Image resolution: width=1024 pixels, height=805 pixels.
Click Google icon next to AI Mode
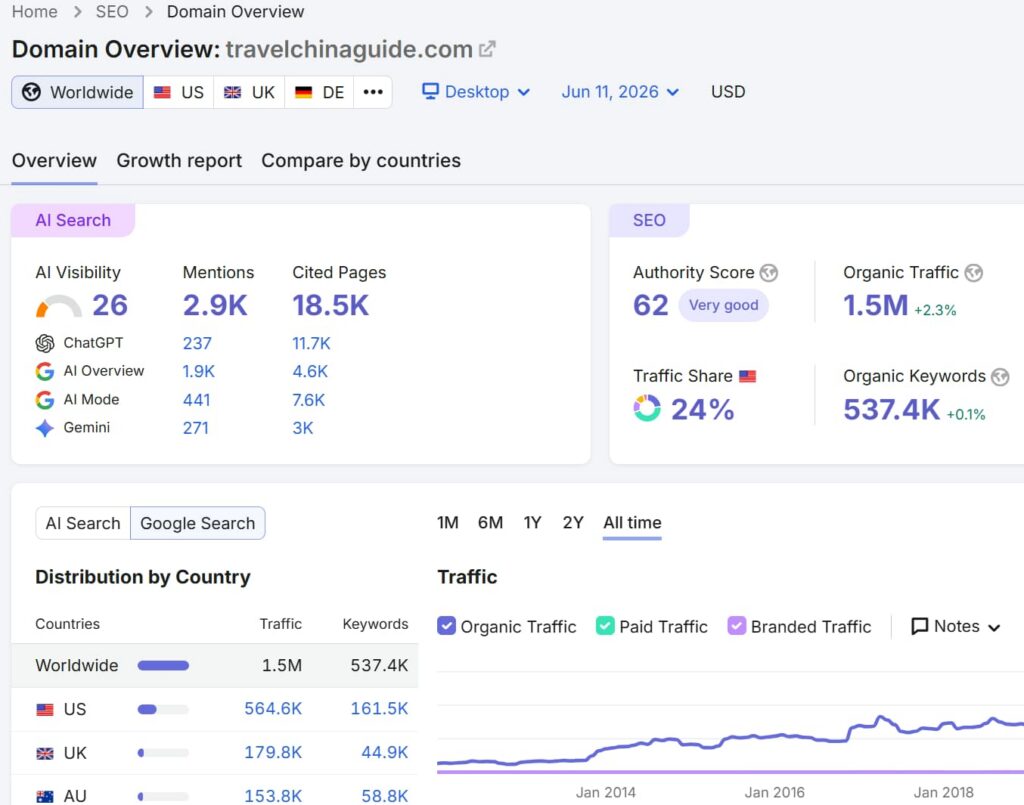point(44,400)
